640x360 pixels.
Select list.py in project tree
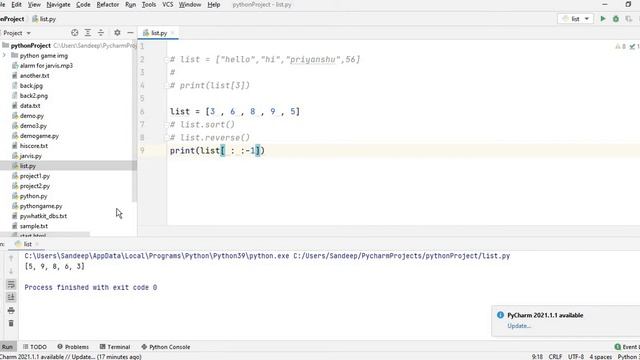click(x=27, y=166)
